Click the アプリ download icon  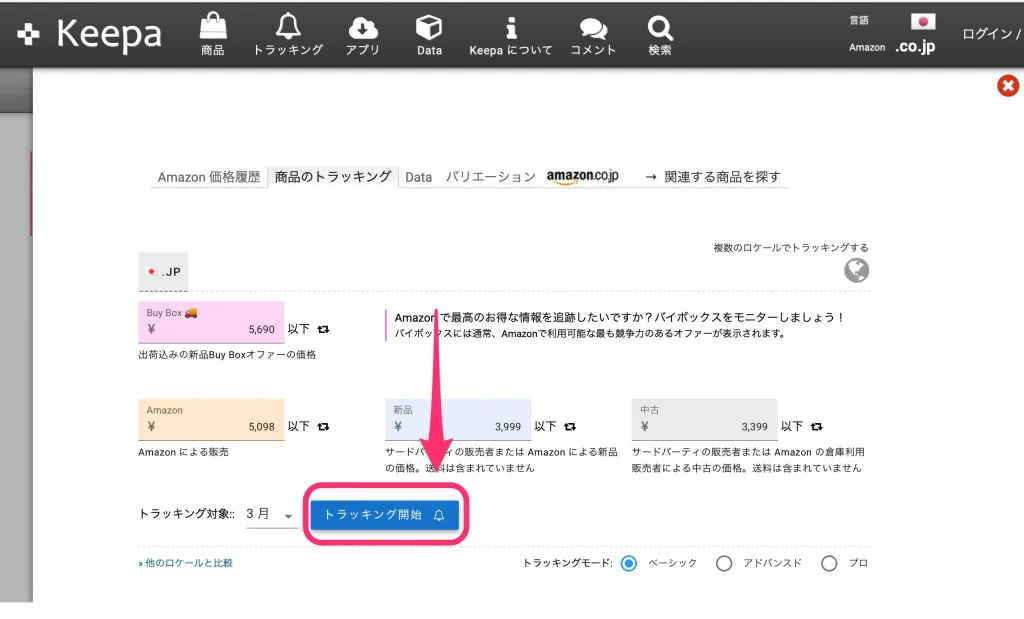pyautogui.click(x=363, y=27)
